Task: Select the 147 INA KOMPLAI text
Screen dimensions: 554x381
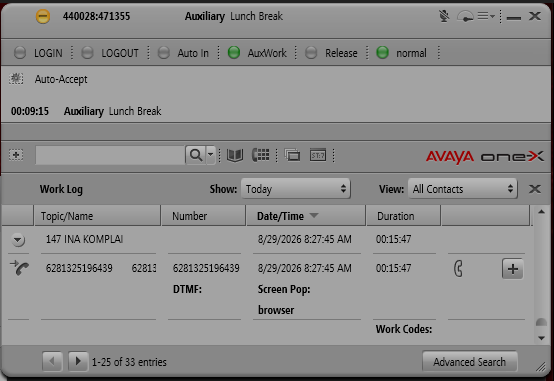Action: 84,239
